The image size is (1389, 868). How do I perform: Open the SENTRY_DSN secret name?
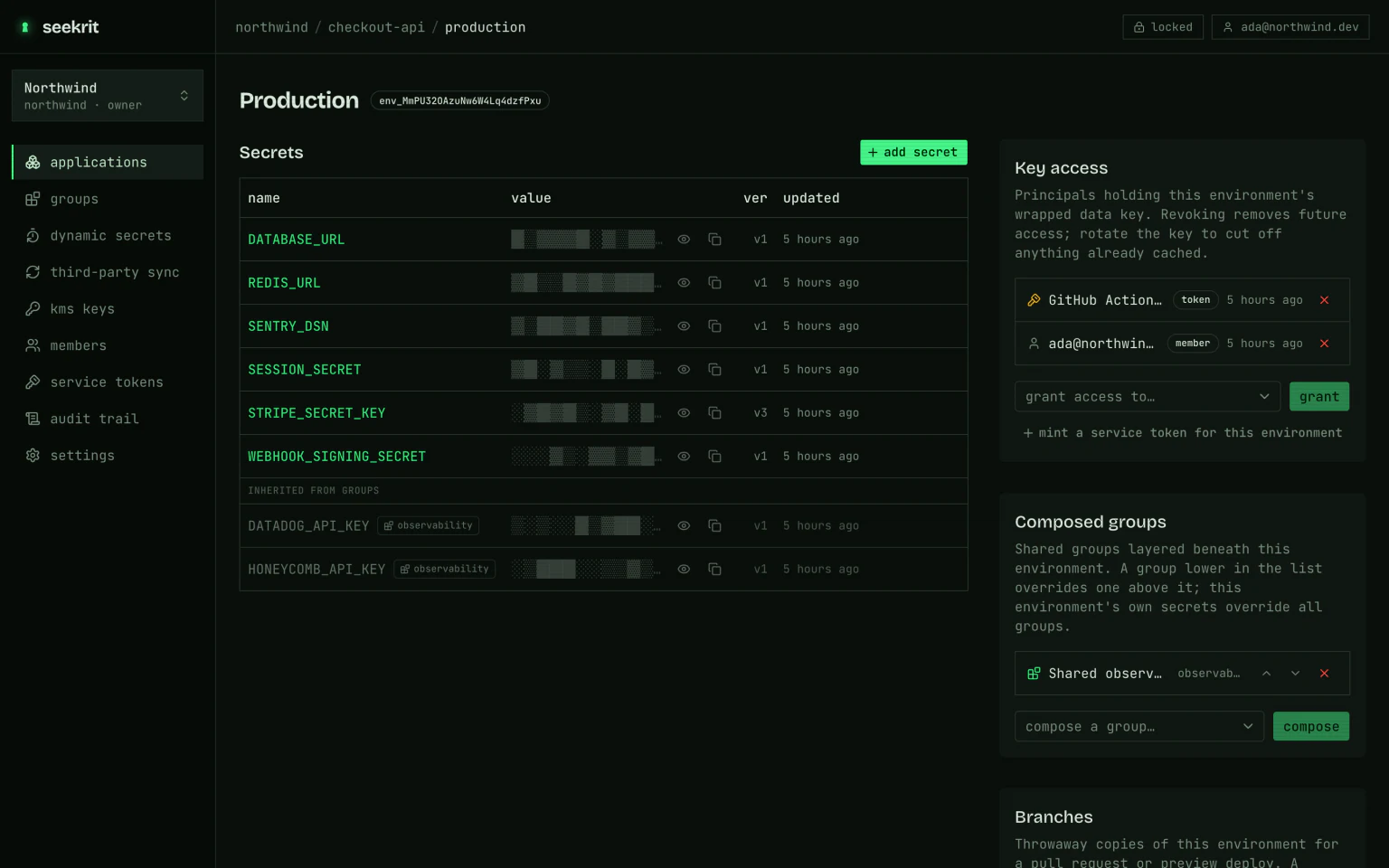click(288, 326)
